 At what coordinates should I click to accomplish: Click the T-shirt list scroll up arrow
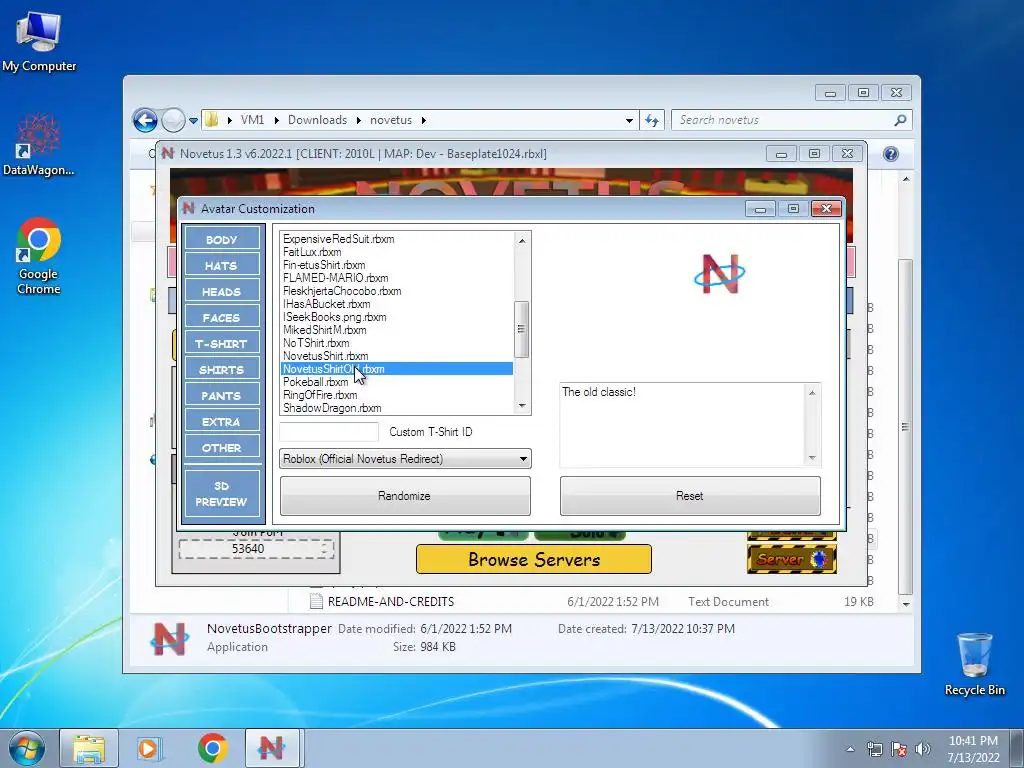[x=522, y=240]
